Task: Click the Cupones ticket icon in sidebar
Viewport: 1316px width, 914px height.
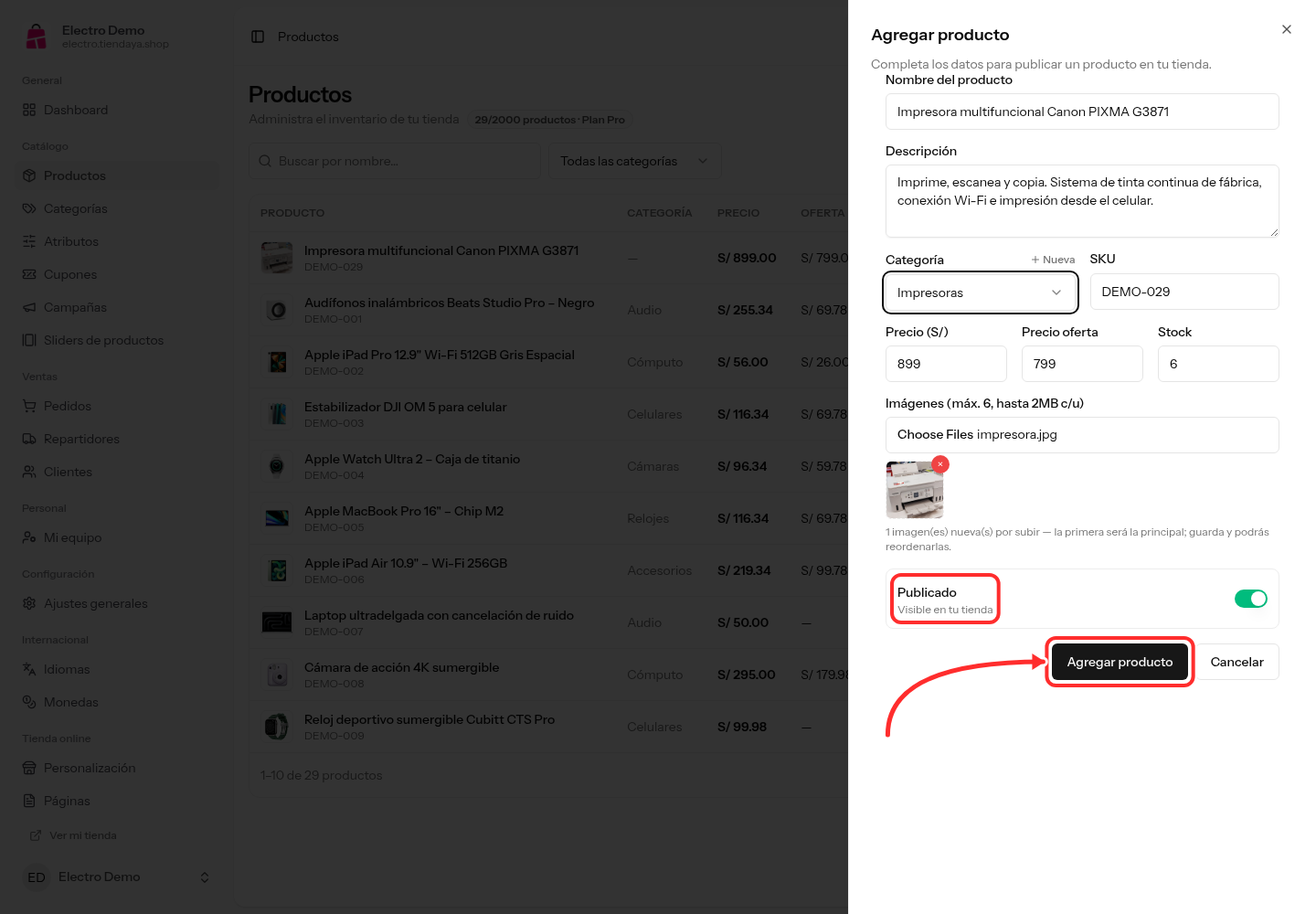Action: click(29, 274)
